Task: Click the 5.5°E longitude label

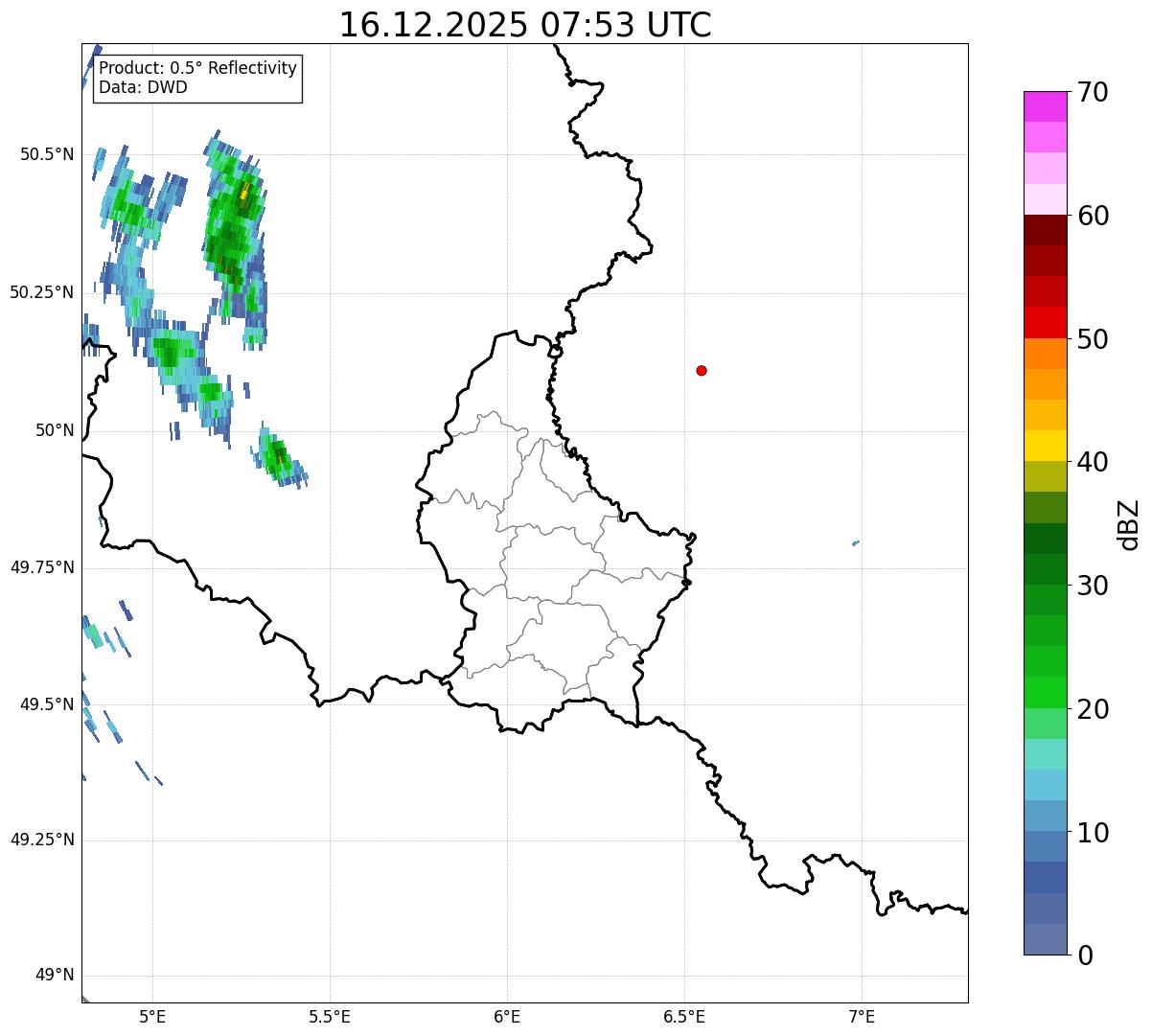Action: click(x=330, y=1016)
